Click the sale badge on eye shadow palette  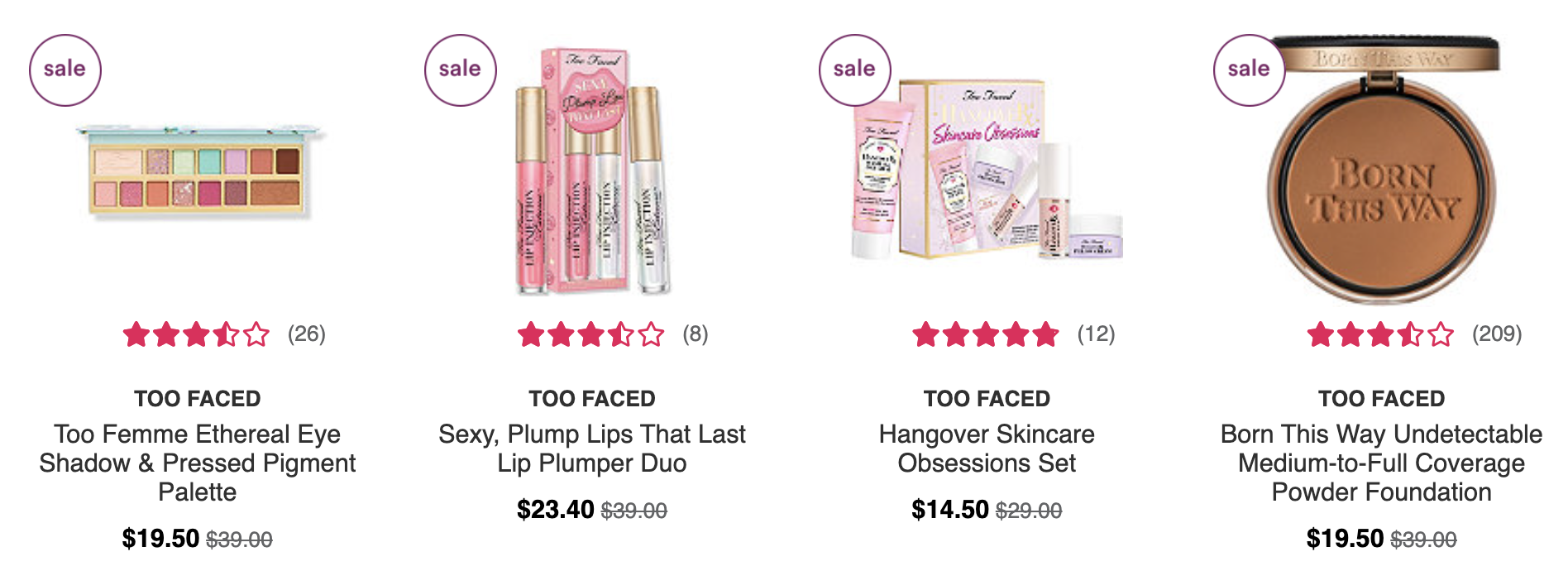(65, 70)
